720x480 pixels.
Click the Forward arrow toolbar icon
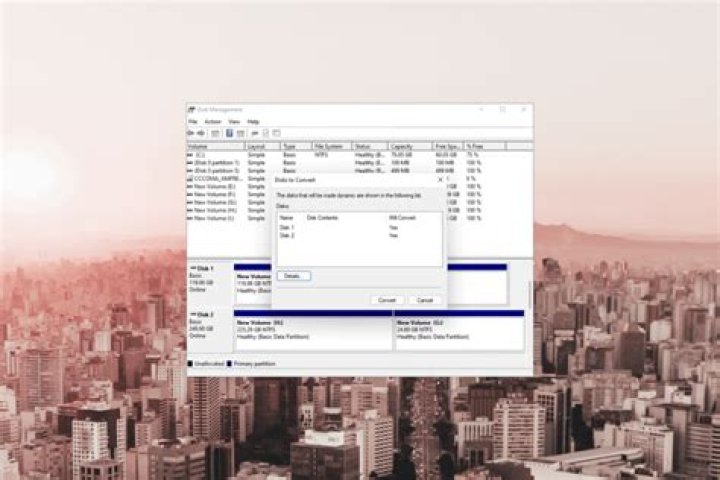click(201, 133)
